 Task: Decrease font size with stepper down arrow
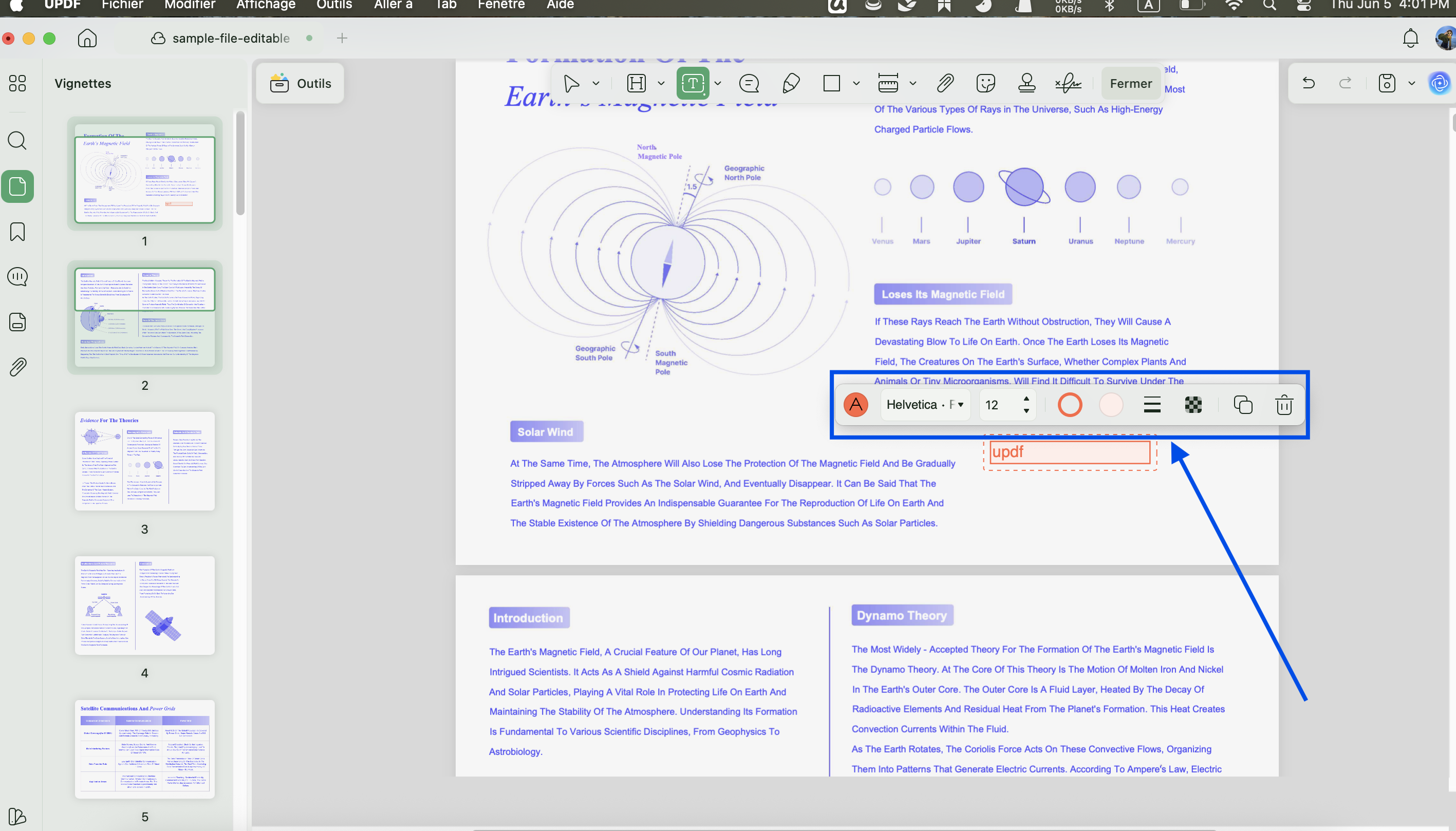[x=1026, y=411]
